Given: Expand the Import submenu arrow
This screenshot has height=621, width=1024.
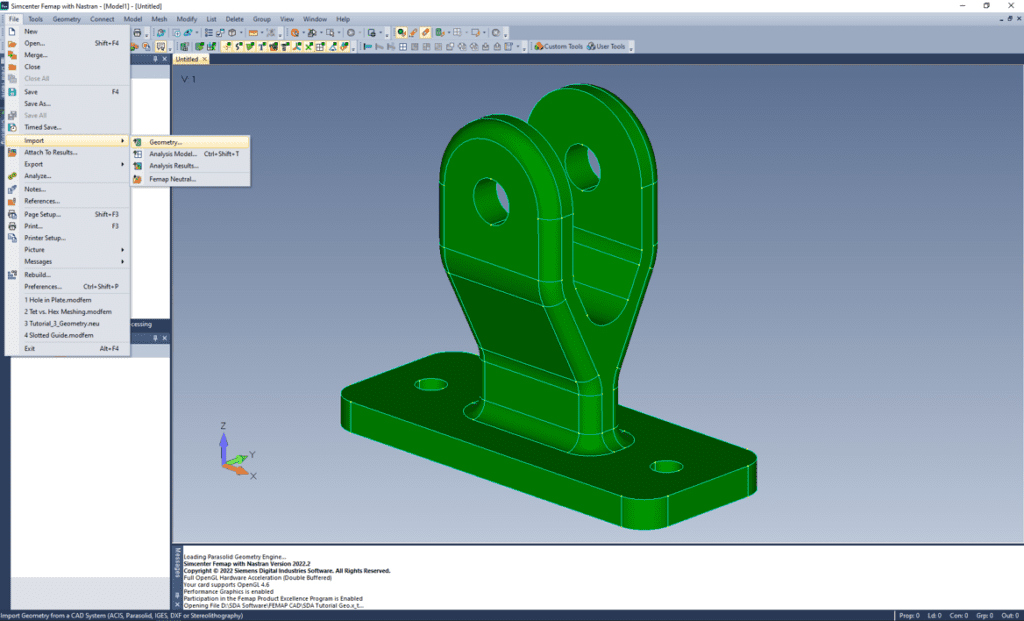Looking at the screenshot, I should pos(122,140).
